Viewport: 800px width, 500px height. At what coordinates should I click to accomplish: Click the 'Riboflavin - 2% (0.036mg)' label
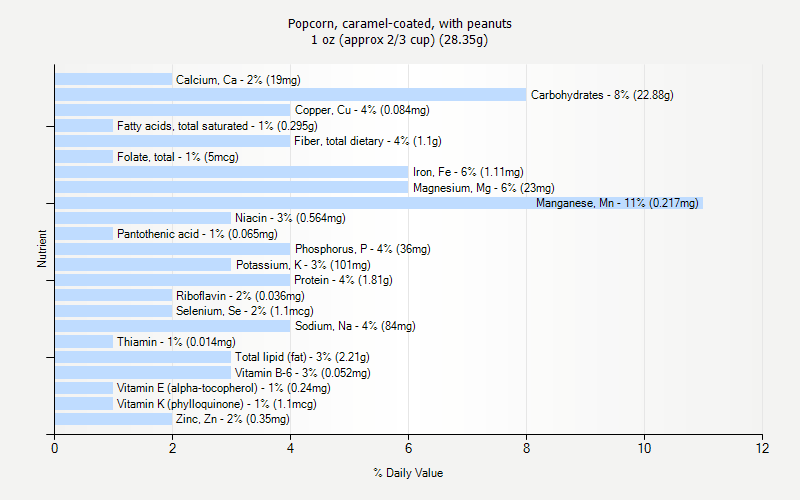240,296
